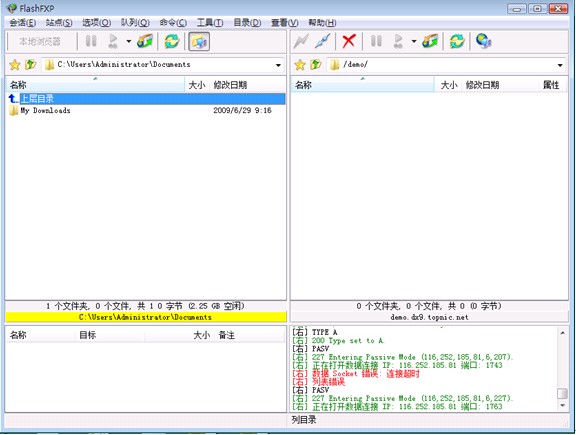The height and width of the screenshot is (435, 576).
Task: Open the dropdown arrow beside the left transfer icon
Action: coord(129,41)
